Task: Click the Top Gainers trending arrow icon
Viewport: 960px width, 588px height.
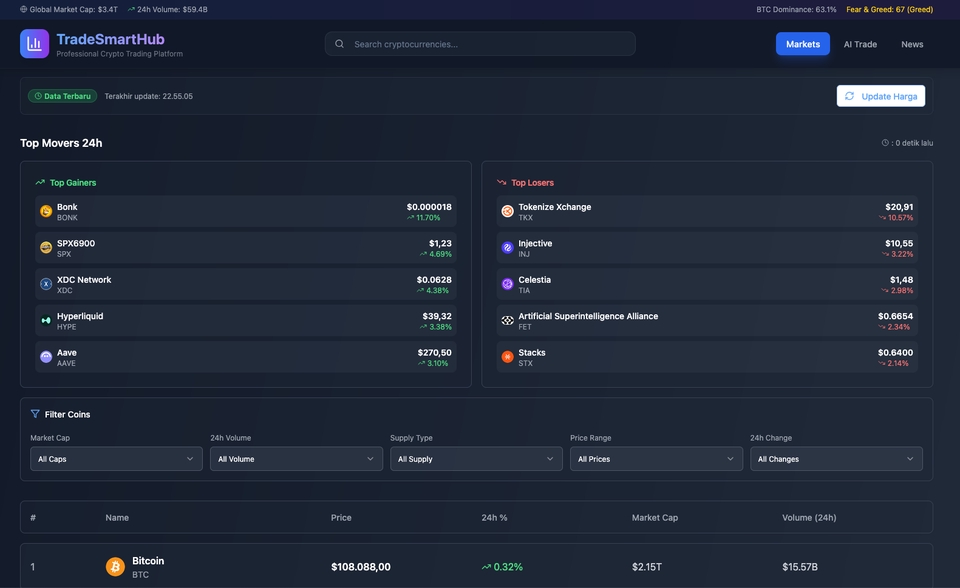Action: coord(38,181)
